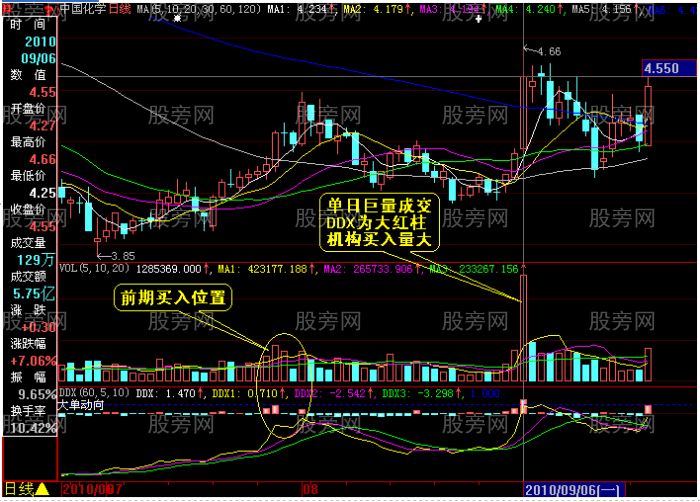Click the magenta DDX2: -2.542 value
The width and height of the screenshot is (700, 502).
[332, 393]
